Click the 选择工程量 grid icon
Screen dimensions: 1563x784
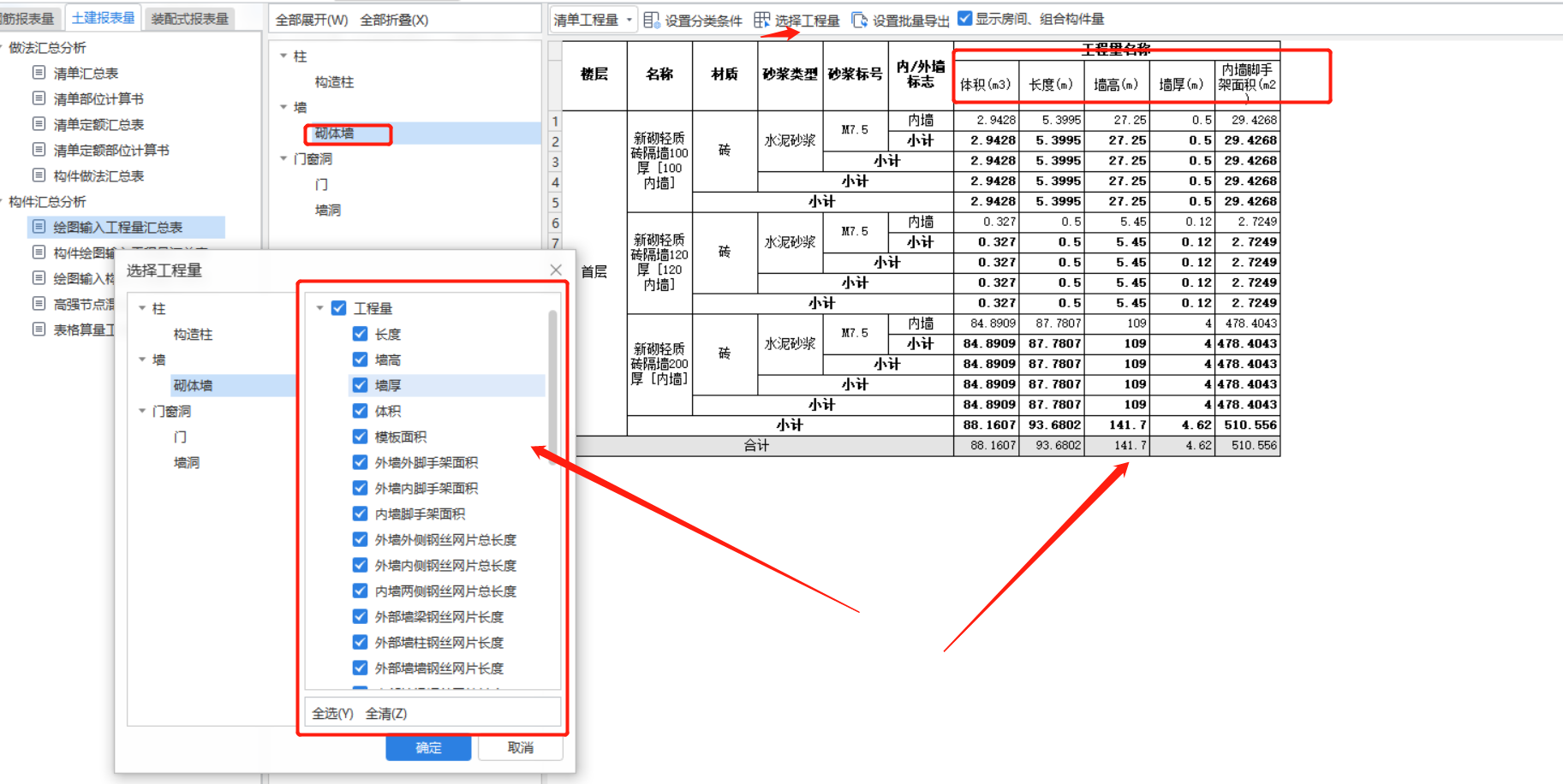click(761, 20)
